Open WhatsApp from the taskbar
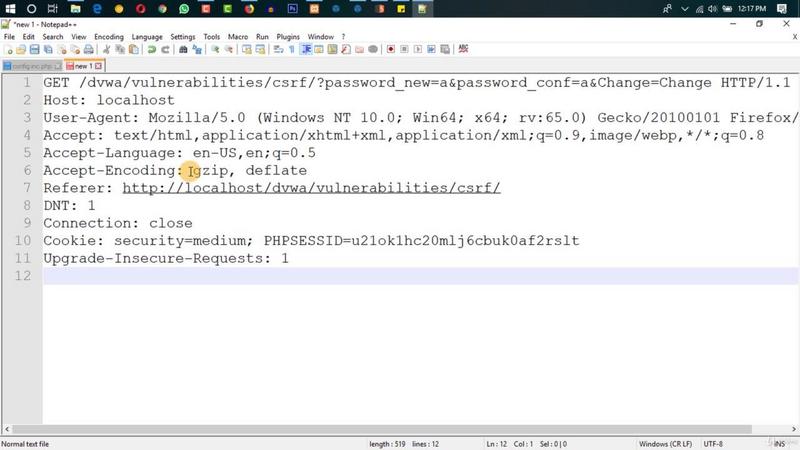This screenshot has width=800, height=450. pyautogui.click(x=184, y=9)
